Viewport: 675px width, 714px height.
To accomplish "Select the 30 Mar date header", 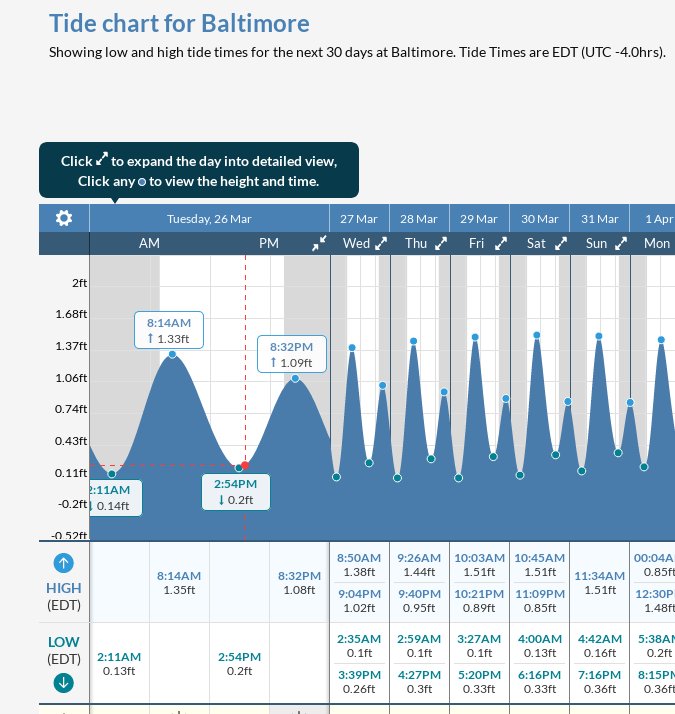I will pyautogui.click(x=539, y=219).
